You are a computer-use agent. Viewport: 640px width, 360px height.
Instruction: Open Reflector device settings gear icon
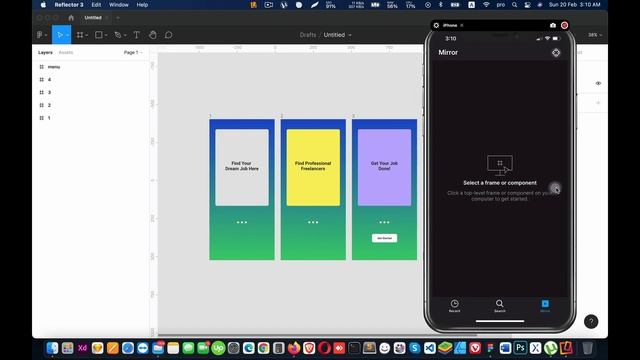pyautogui.click(x=436, y=25)
